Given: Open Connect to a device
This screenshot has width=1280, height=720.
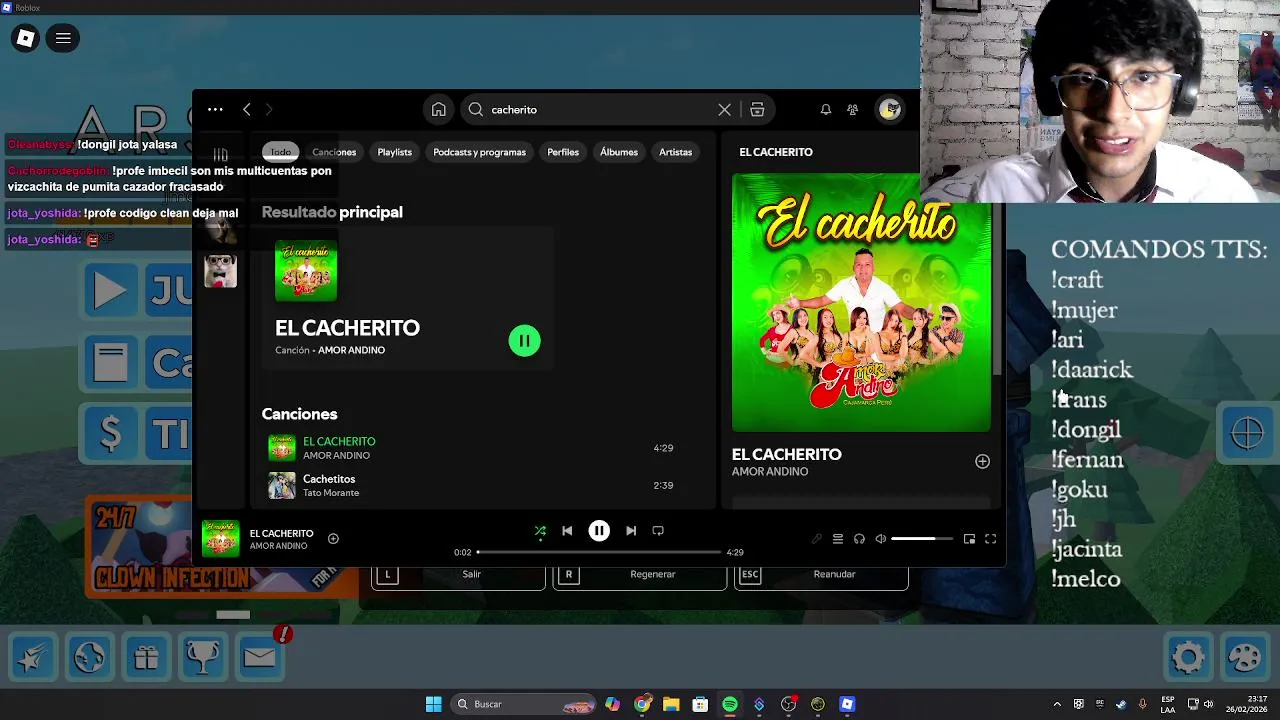Looking at the screenshot, I should tap(859, 539).
